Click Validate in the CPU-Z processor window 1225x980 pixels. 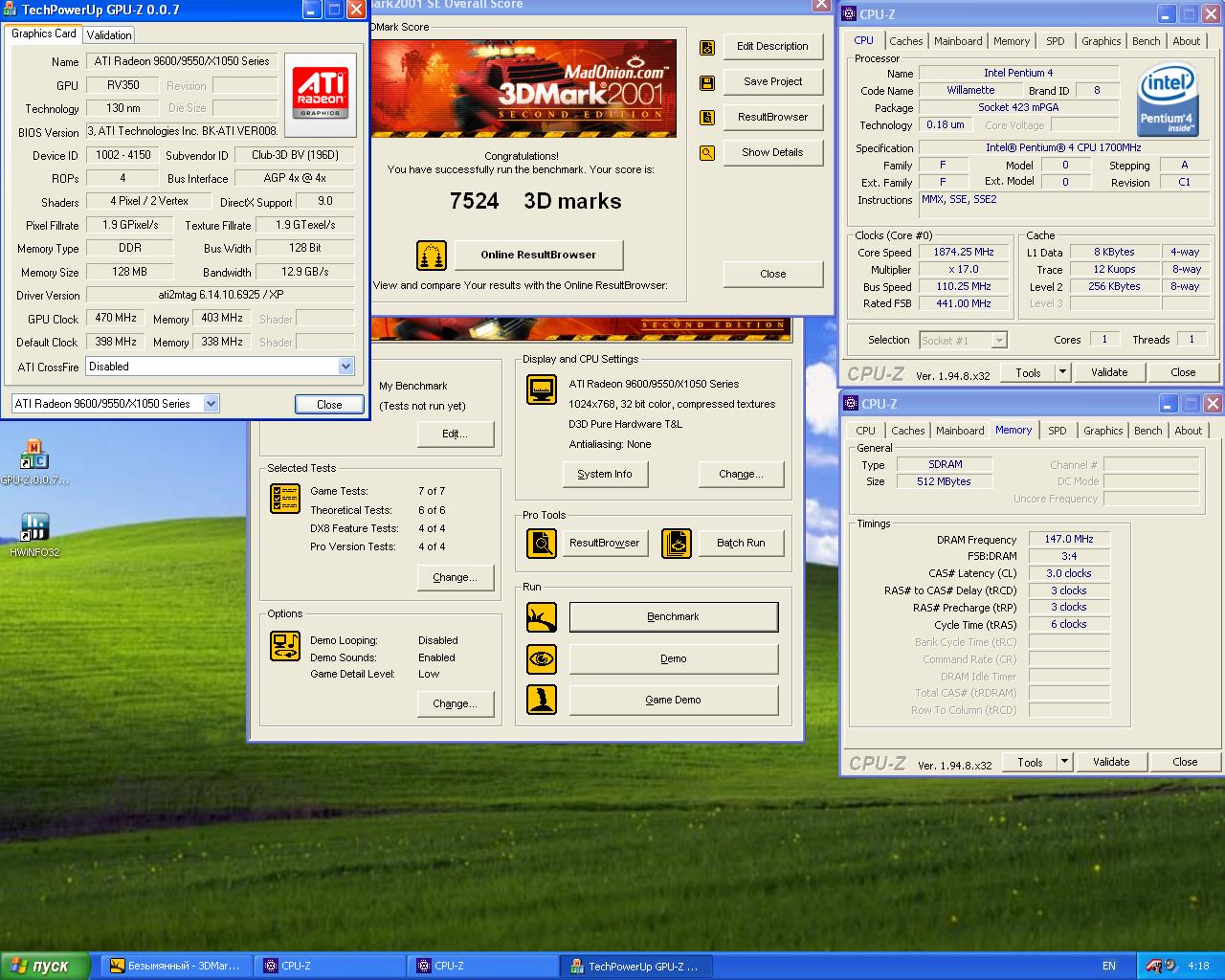pyautogui.click(x=1109, y=372)
